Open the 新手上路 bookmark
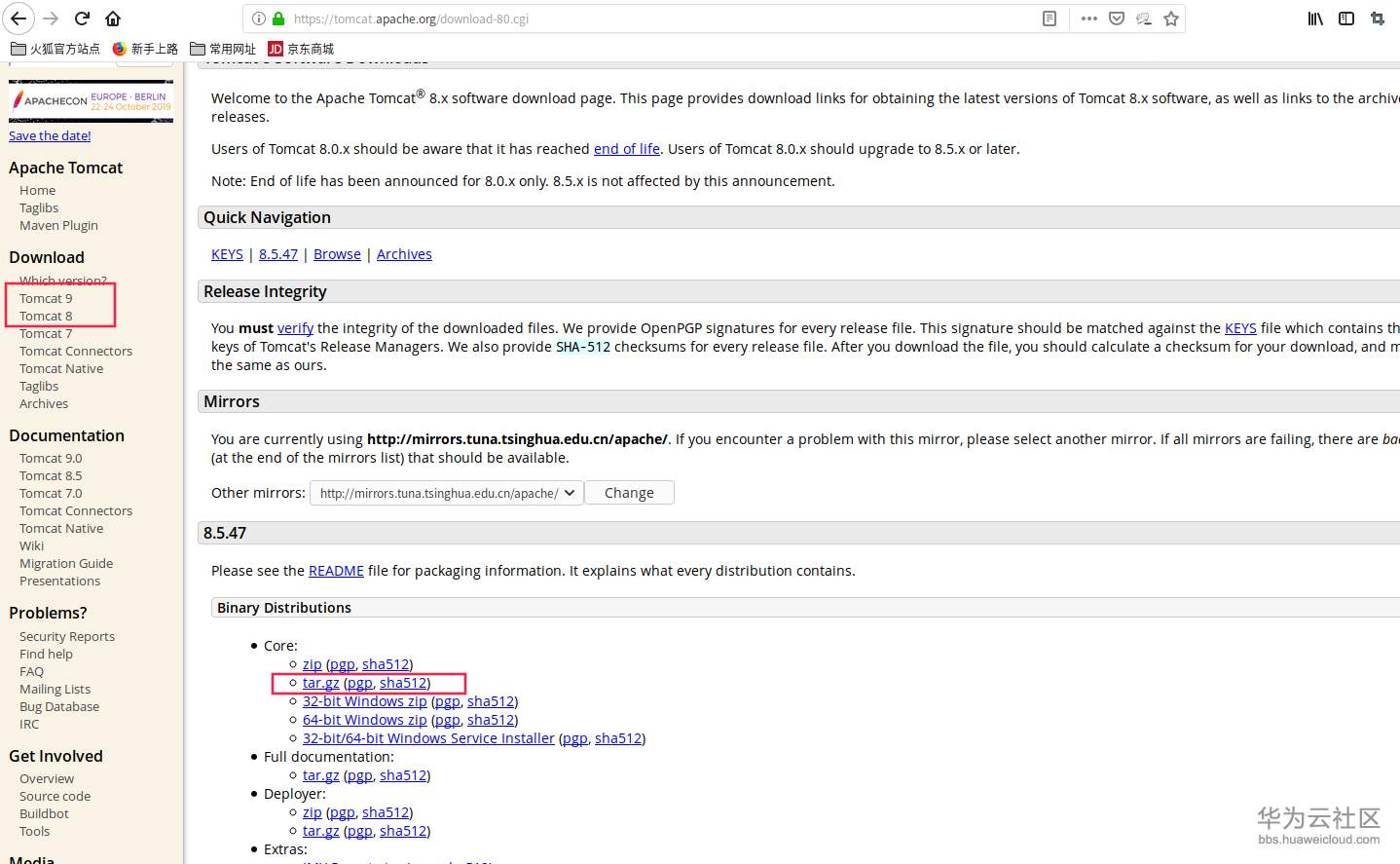1400x864 pixels. tap(145, 49)
